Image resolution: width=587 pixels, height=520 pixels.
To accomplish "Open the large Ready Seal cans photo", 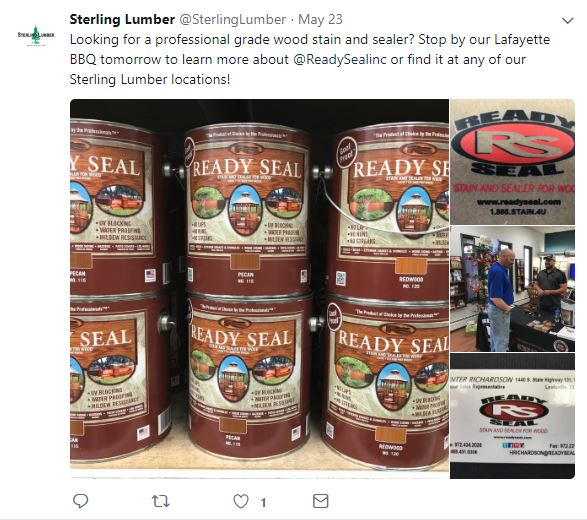I will click(x=259, y=289).
